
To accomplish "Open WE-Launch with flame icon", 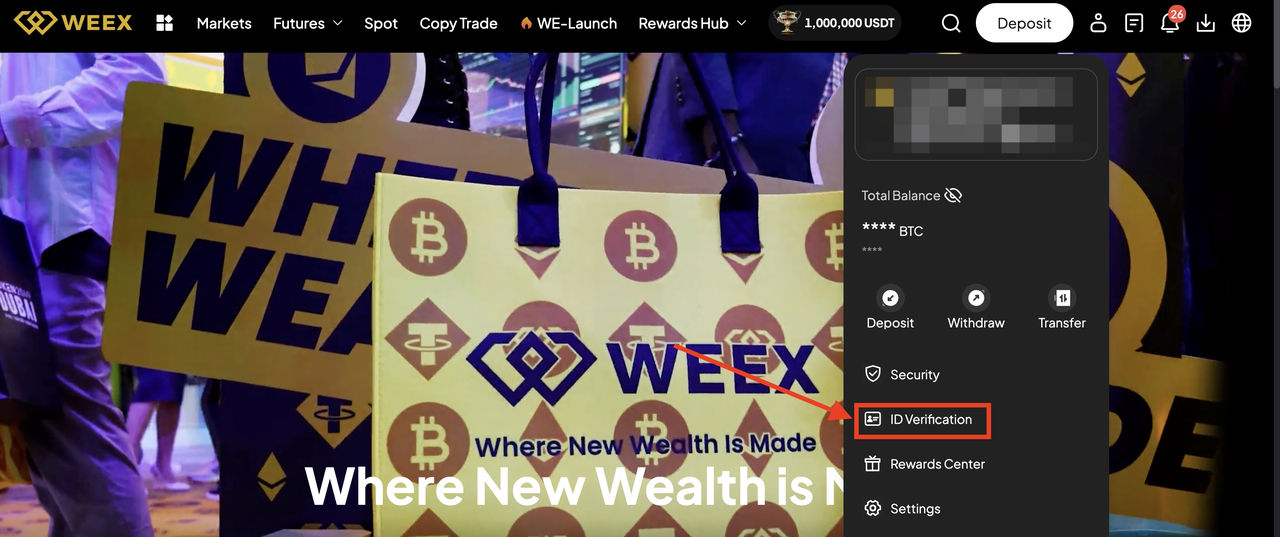I will 569,23.
